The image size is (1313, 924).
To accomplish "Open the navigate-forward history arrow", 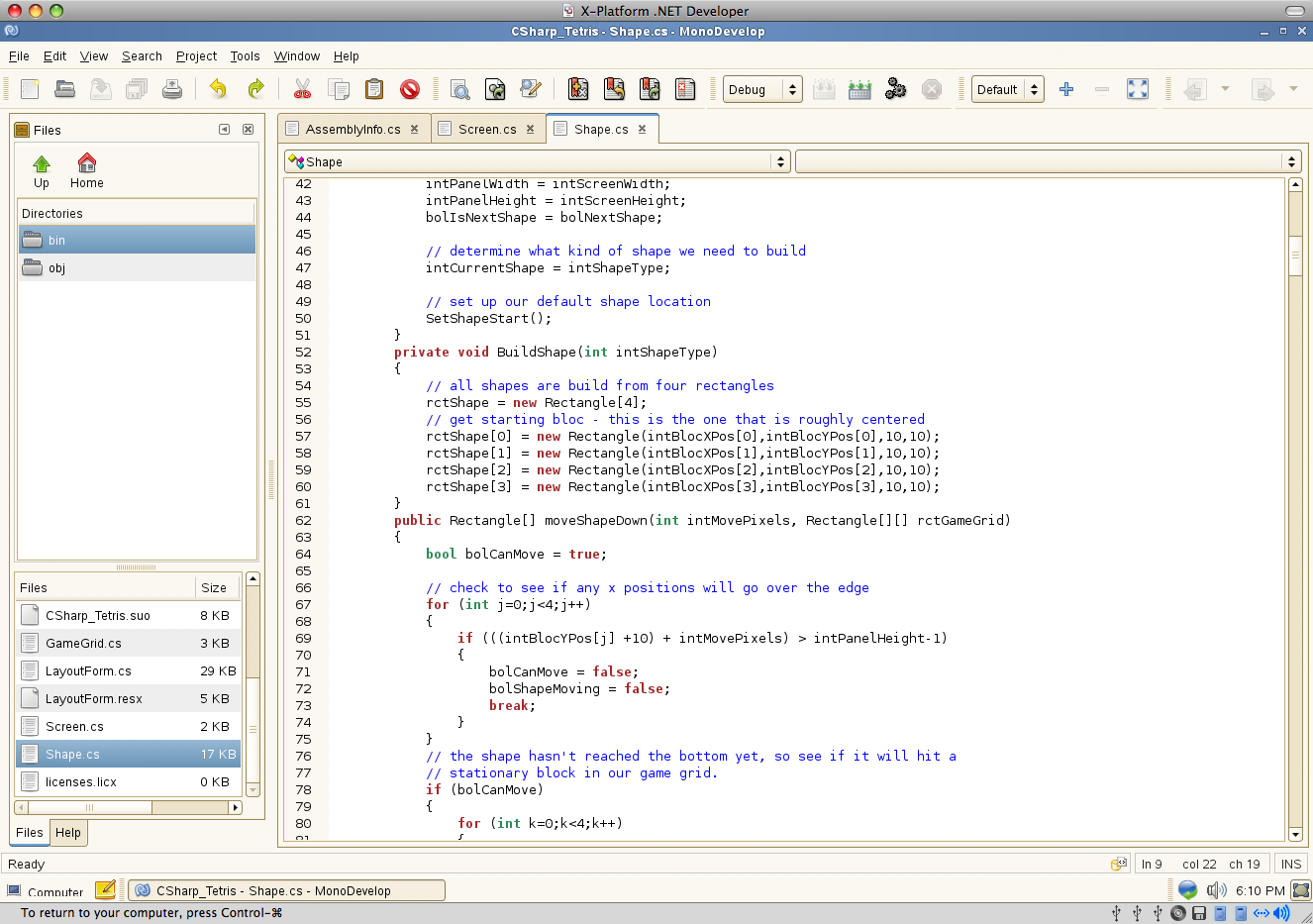I will 1293,89.
